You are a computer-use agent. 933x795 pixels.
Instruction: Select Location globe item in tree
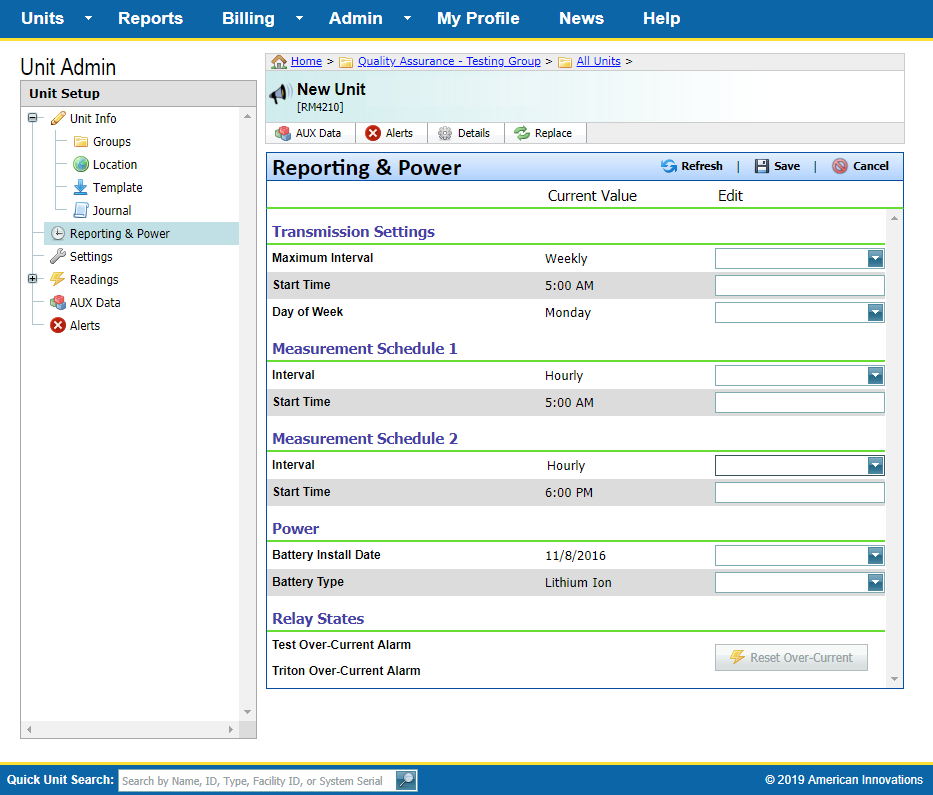(x=81, y=165)
